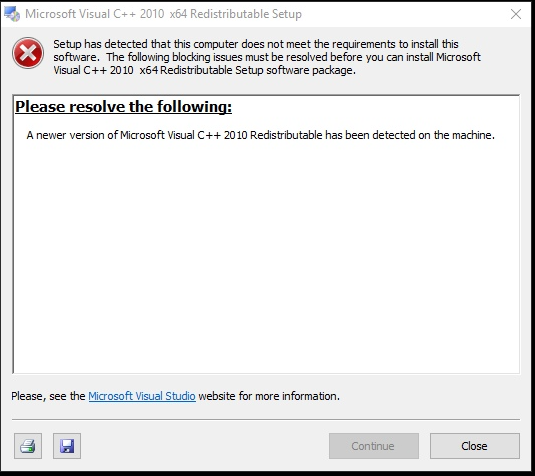Viewport: 535px width, 476px height.
Task: Click the 'Please, see the' text before link
Action: click(x=48, y=396)
